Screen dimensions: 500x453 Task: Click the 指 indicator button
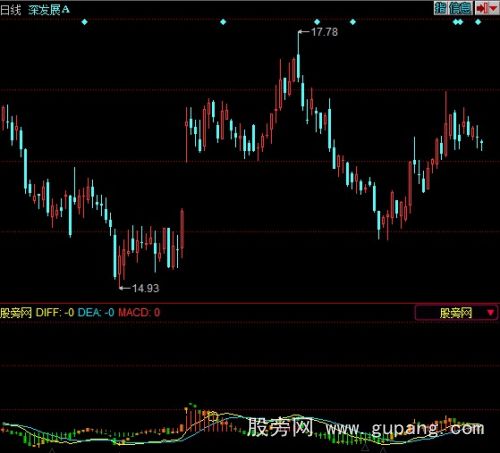coord(440,8)
